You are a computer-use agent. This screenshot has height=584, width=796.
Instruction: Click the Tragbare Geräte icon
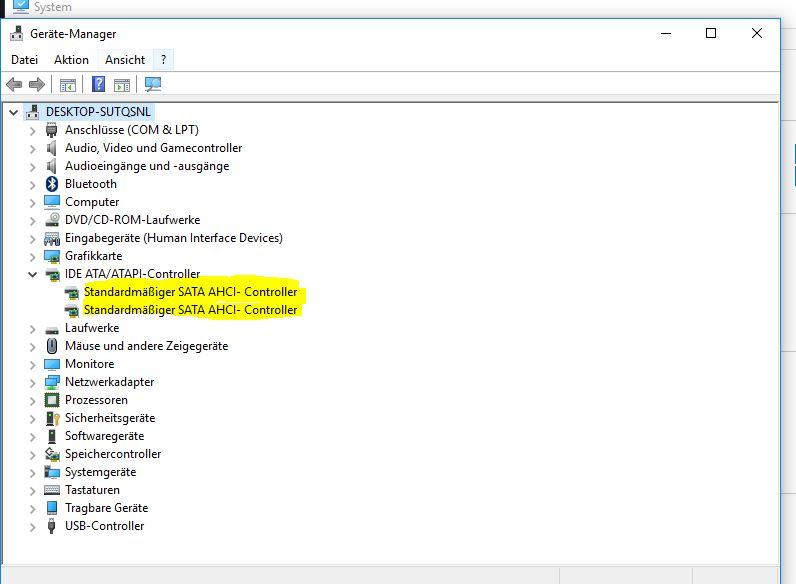pos(52,508)
